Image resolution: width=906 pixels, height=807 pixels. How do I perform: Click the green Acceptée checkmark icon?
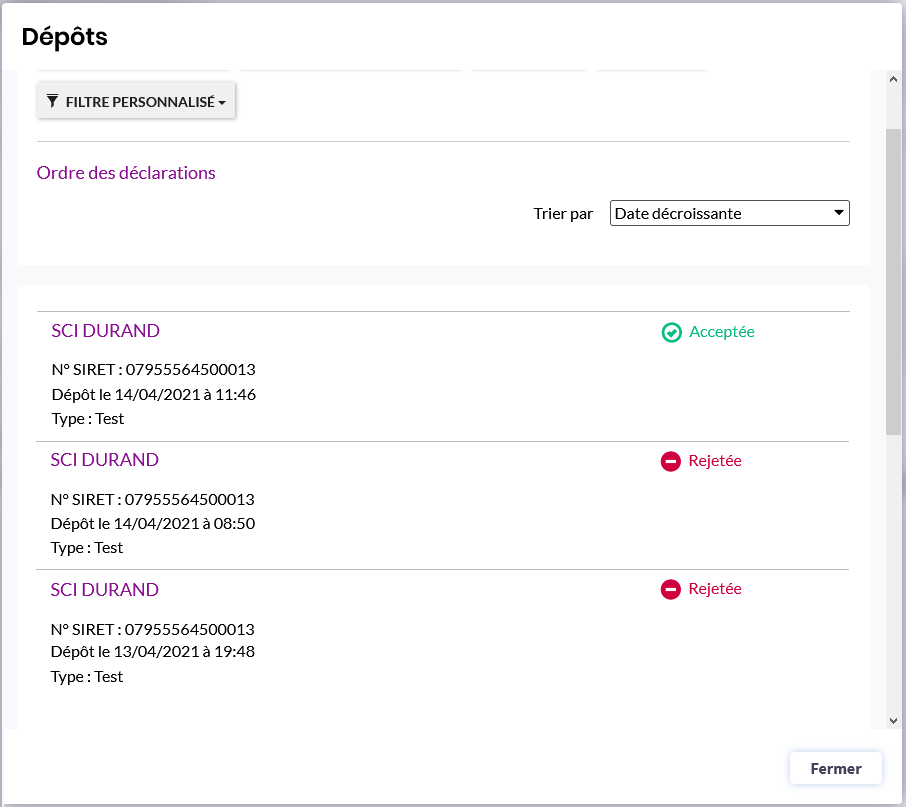(671, 332)
